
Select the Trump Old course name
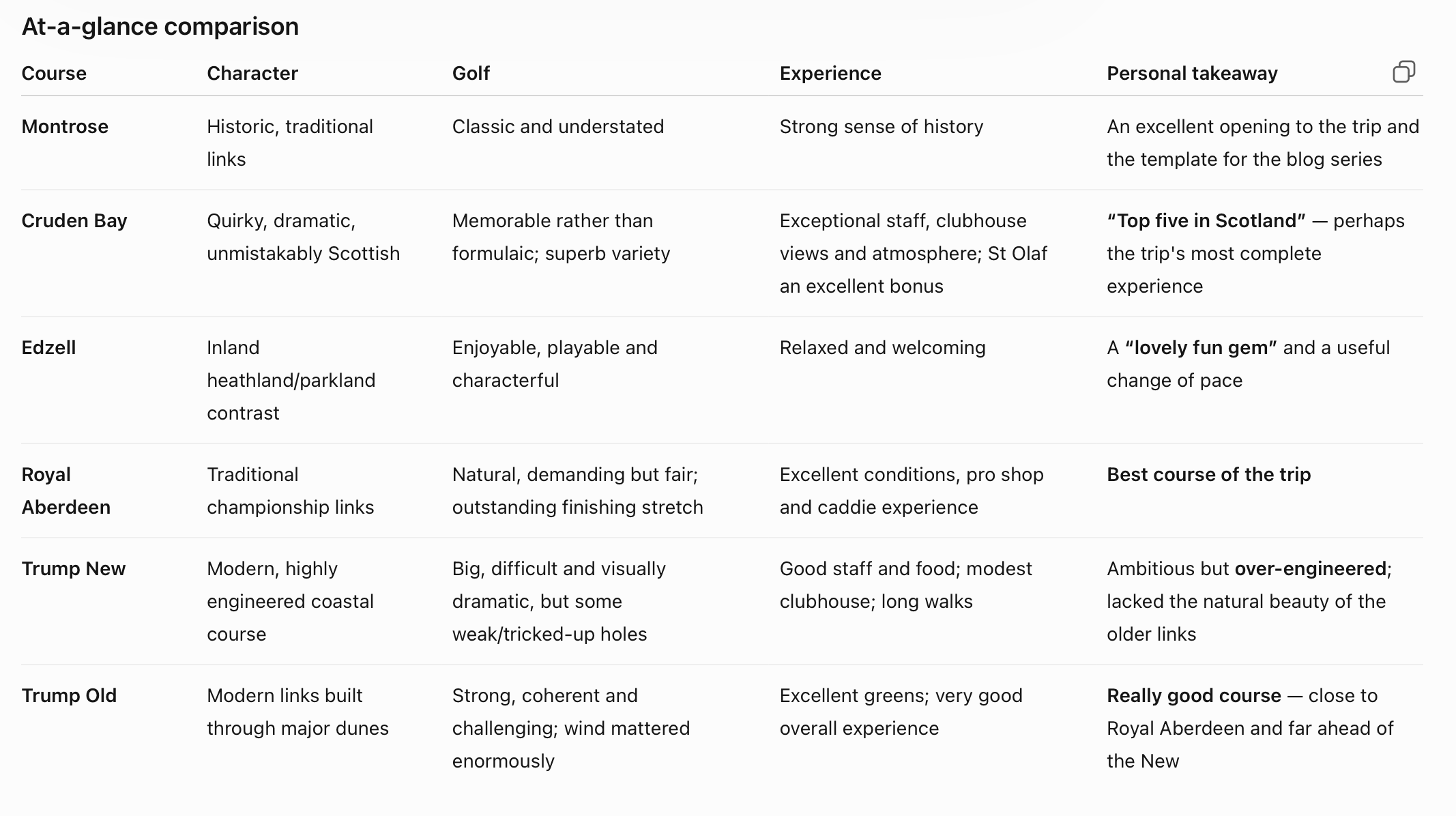click(x=69, y=695)
